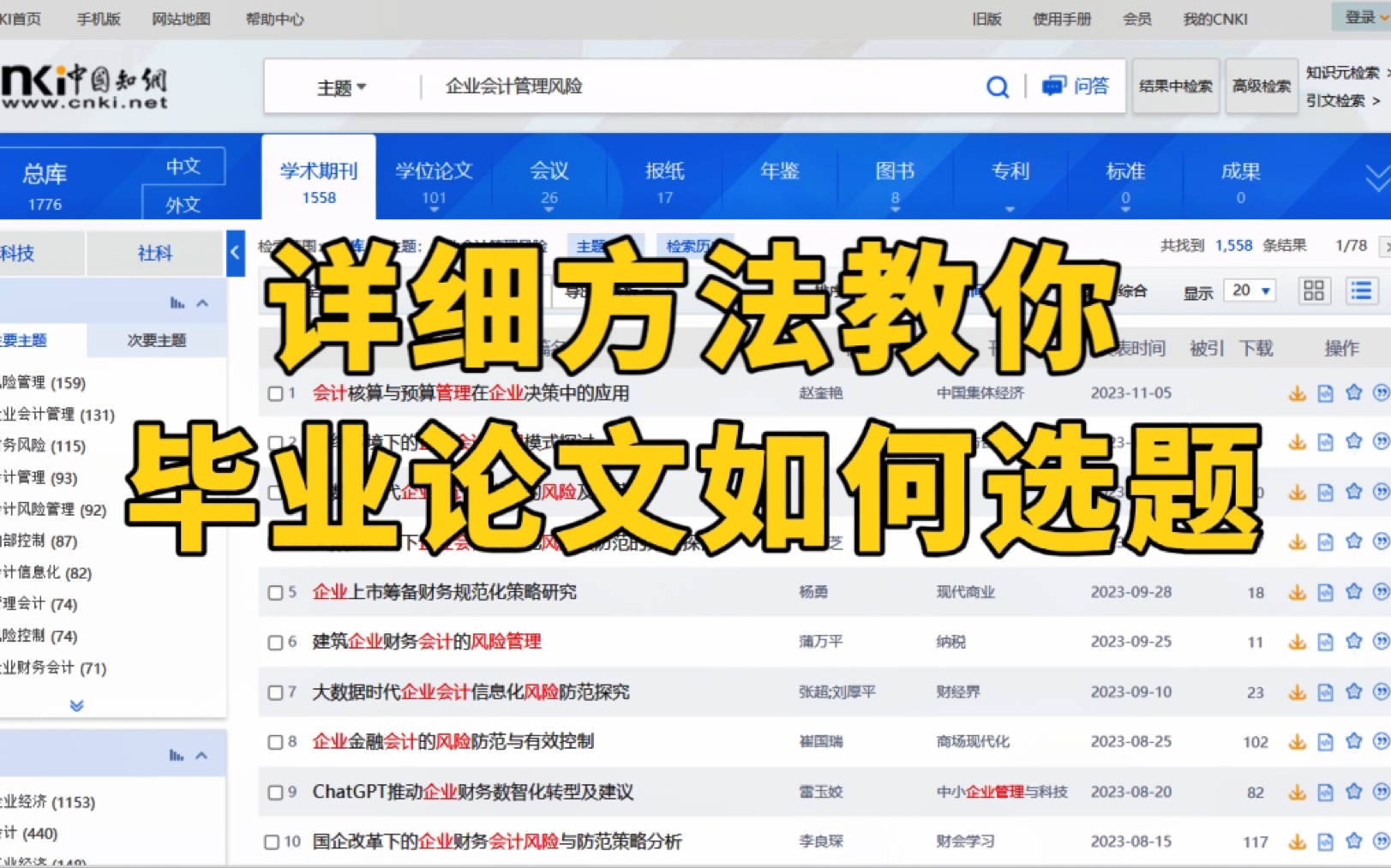
Task: Tick checkbox of 企业金融会计的风险防范与有效控制
Action: click(x=275, y=742)
